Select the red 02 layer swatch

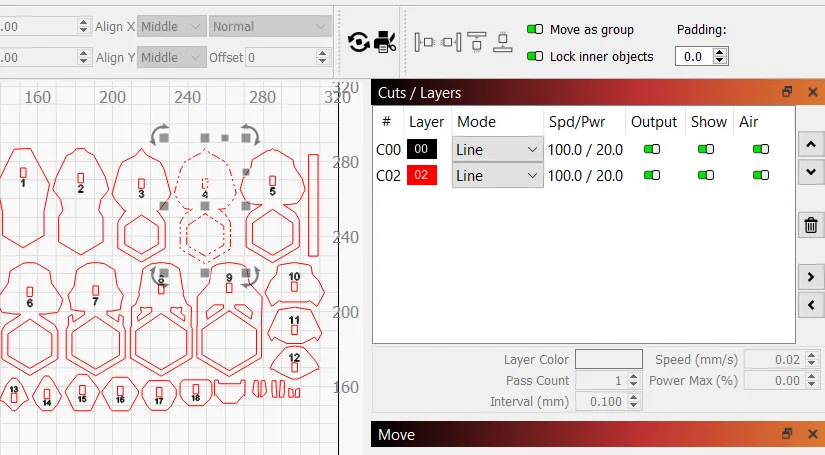point(421,175)
